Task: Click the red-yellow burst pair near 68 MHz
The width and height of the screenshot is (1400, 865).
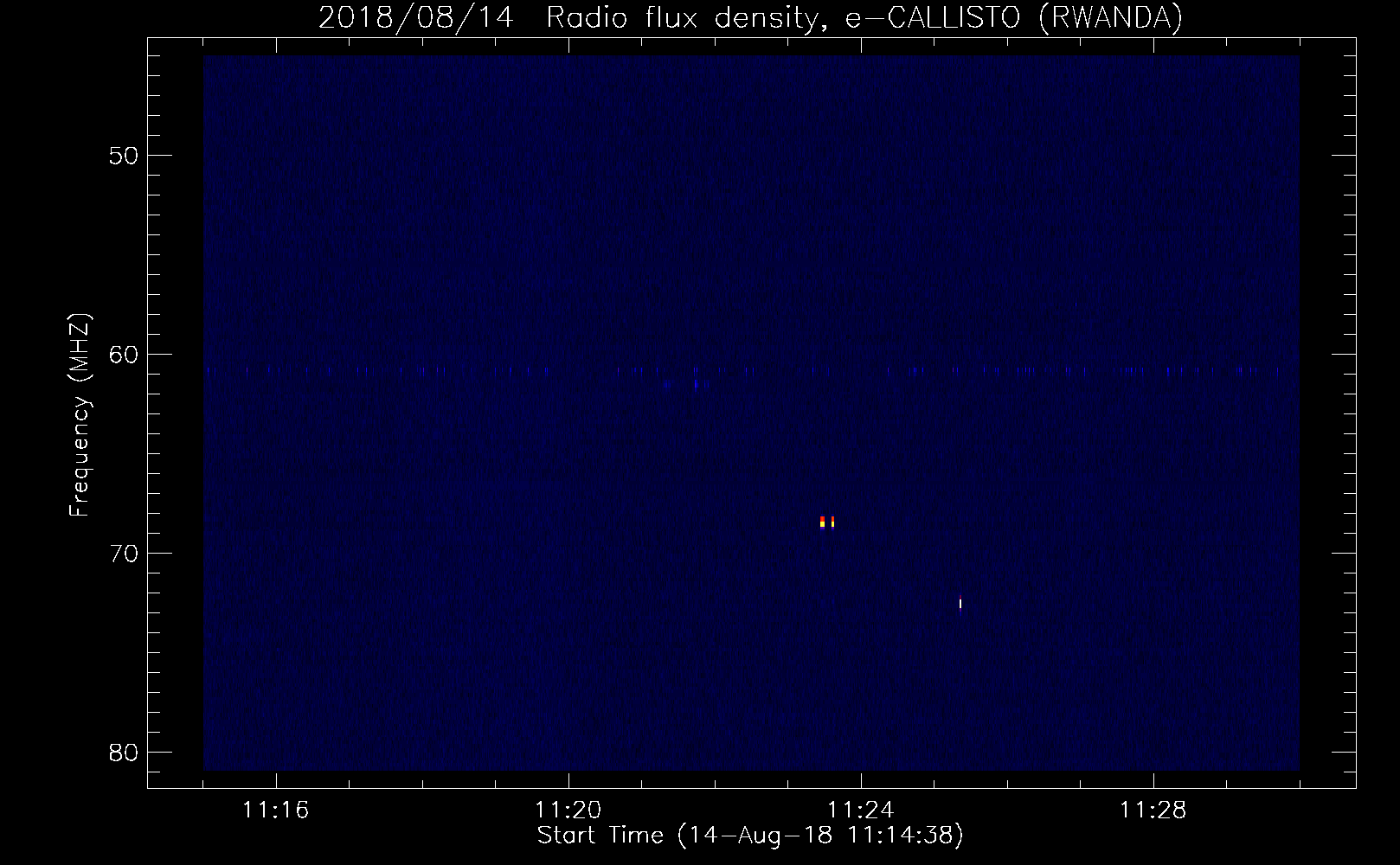Action: tap(827, 522)
